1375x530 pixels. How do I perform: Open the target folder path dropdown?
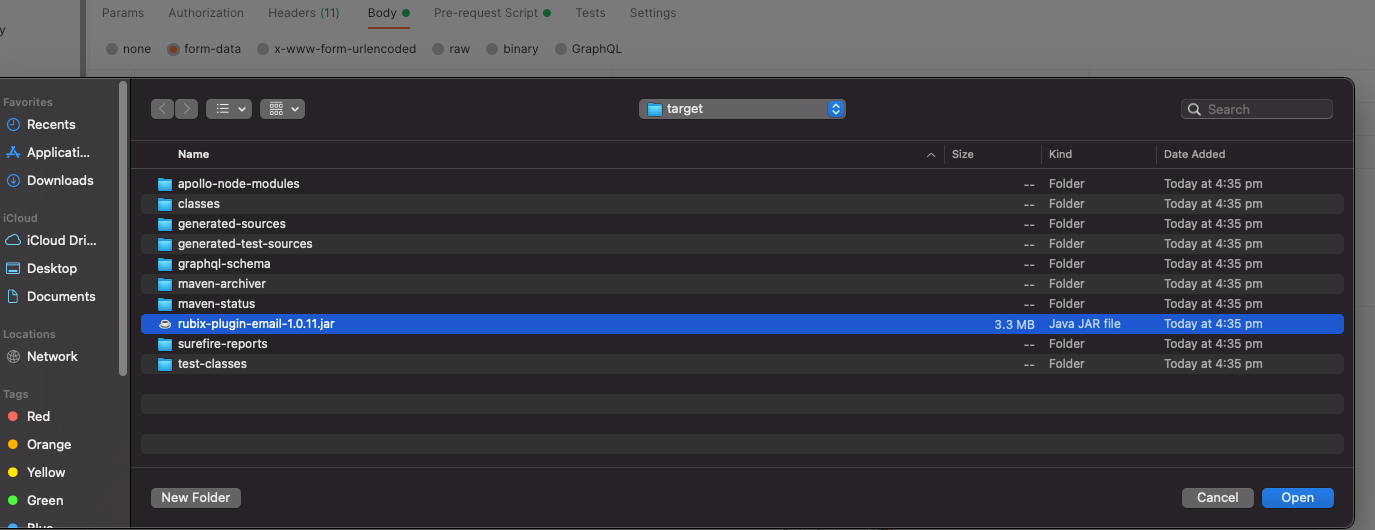tap(742, 109)
